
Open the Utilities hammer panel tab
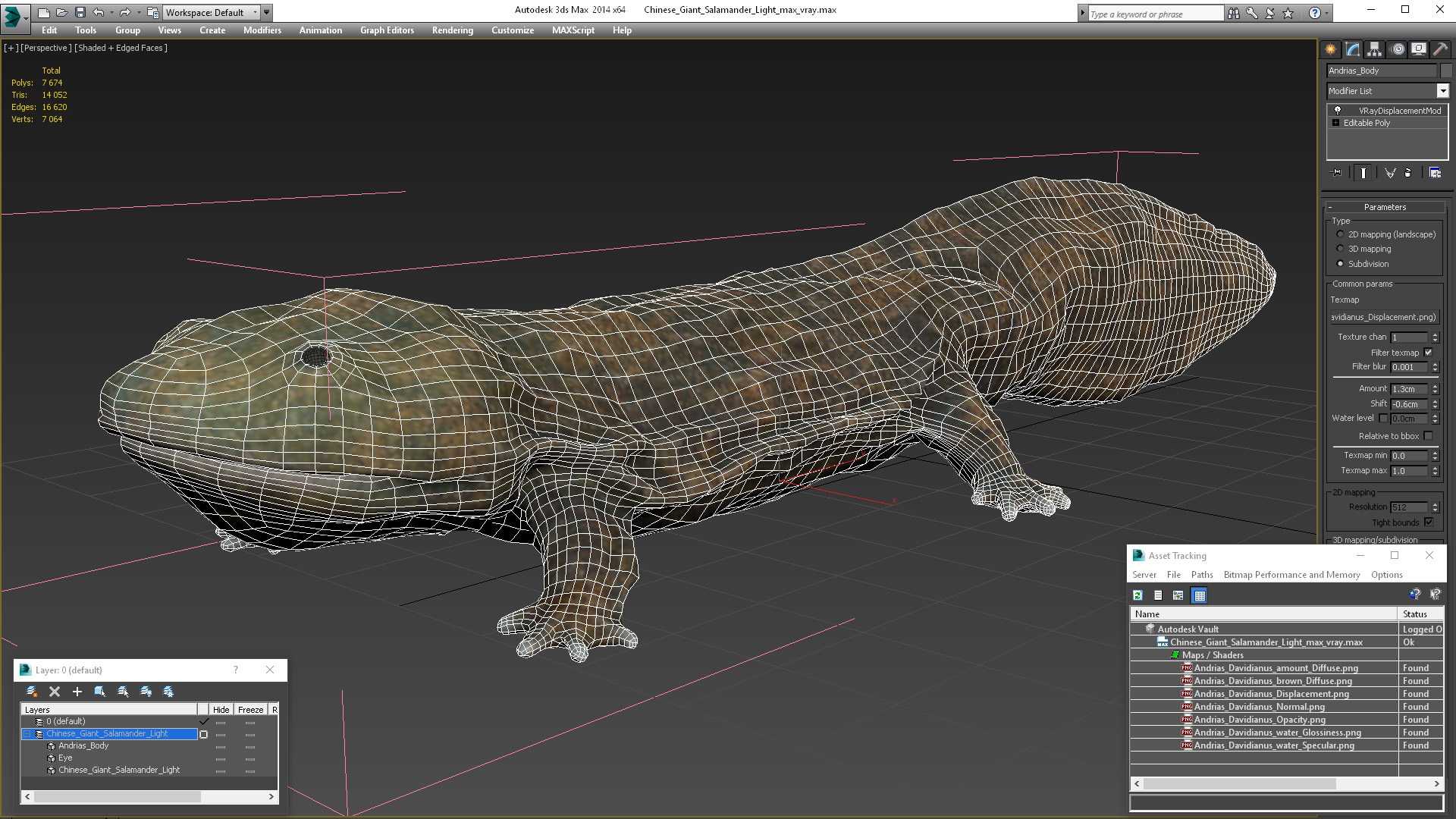coord(1440,49)
